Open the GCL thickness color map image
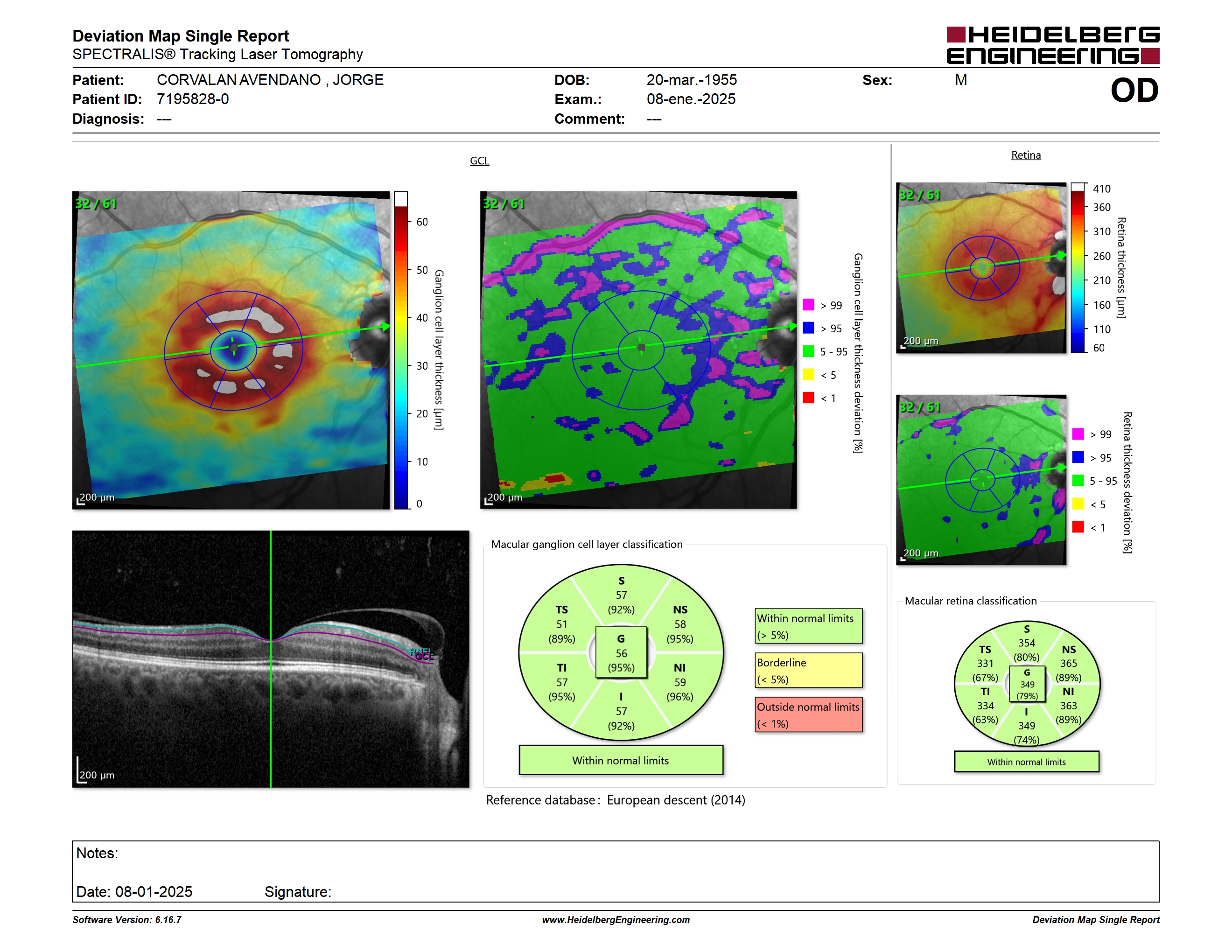This screenshot has width=1232, height=952. 231,350
